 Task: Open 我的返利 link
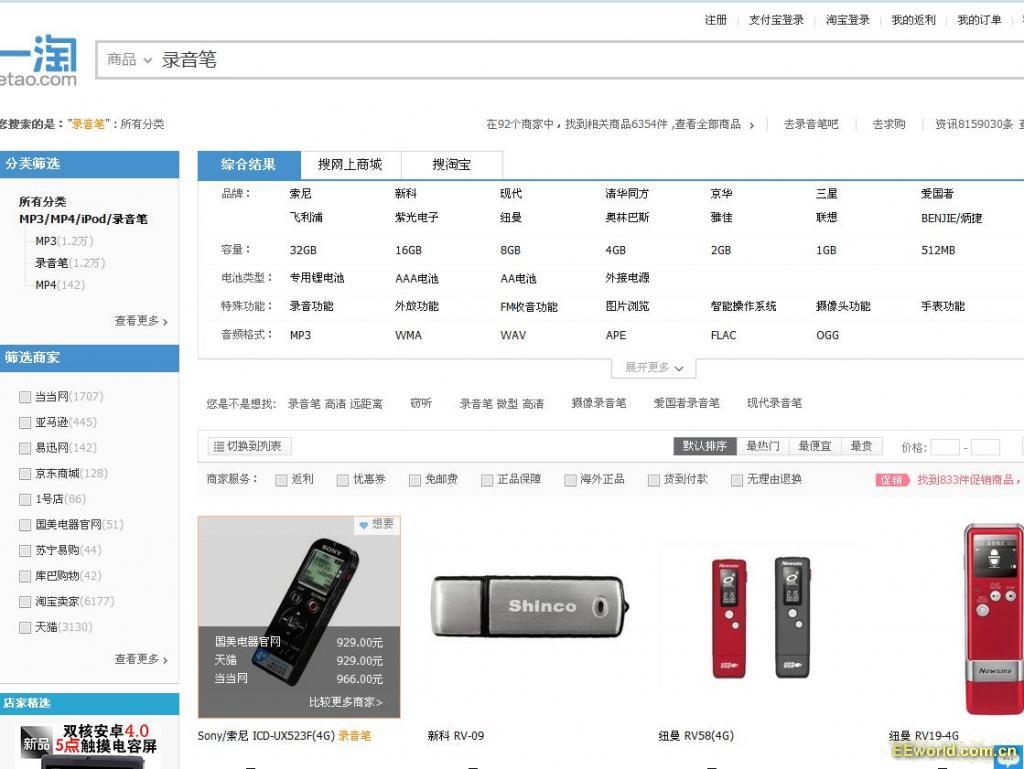pos(914,20)
